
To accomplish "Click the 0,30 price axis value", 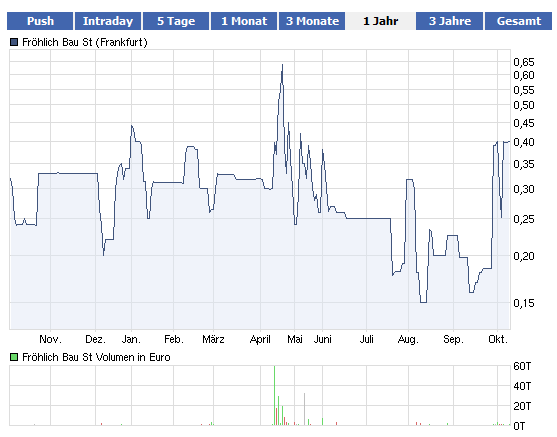I will 524,189.
